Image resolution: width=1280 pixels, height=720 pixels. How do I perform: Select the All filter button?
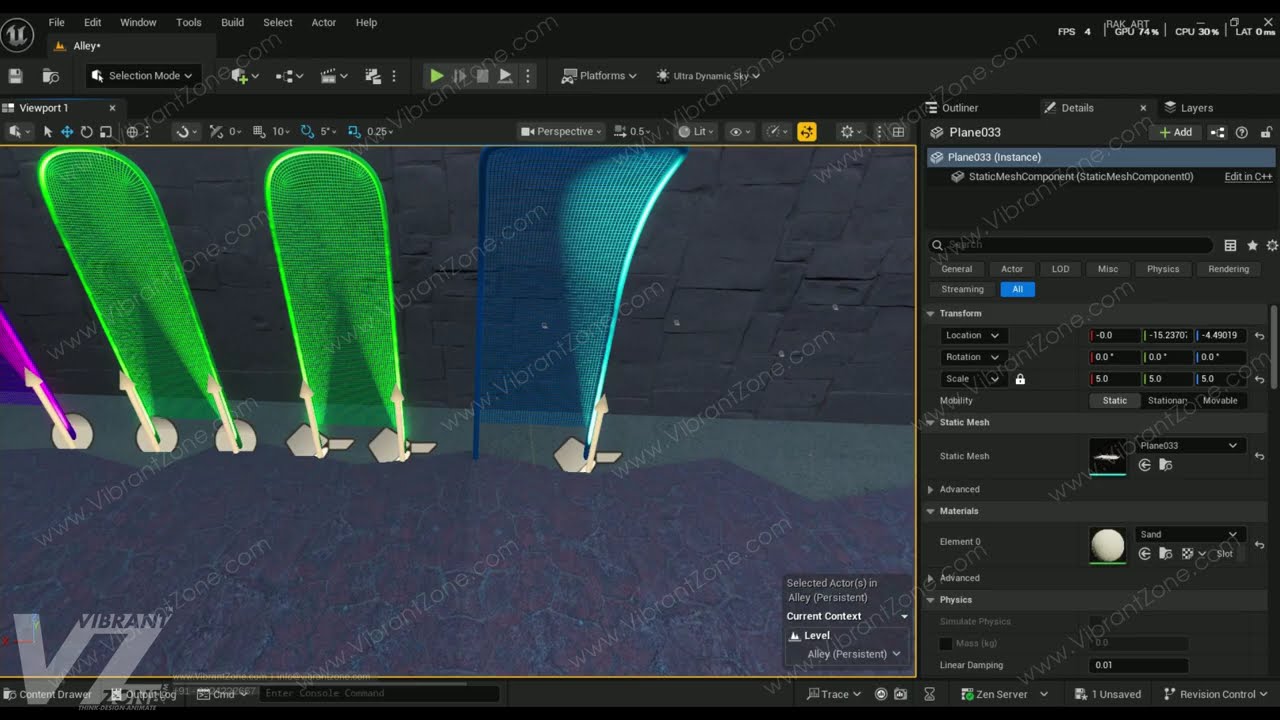pos(1017,289)
